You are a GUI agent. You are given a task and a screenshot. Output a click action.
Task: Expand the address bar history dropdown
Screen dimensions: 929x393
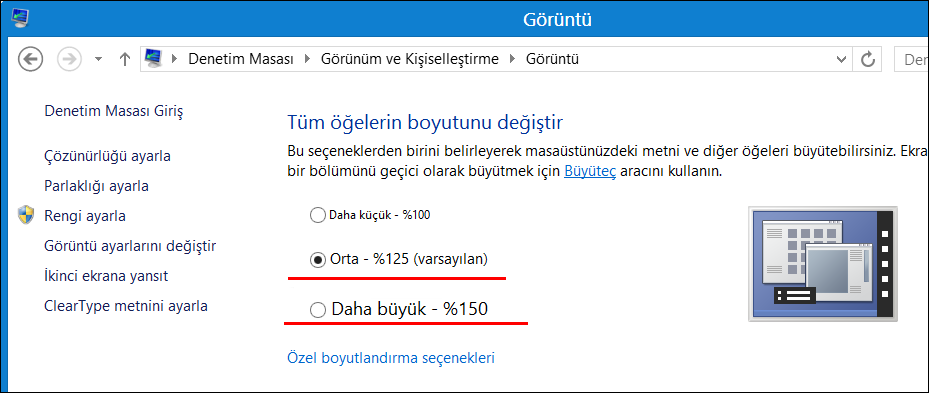pyautogui.click(x=840, y=59)
